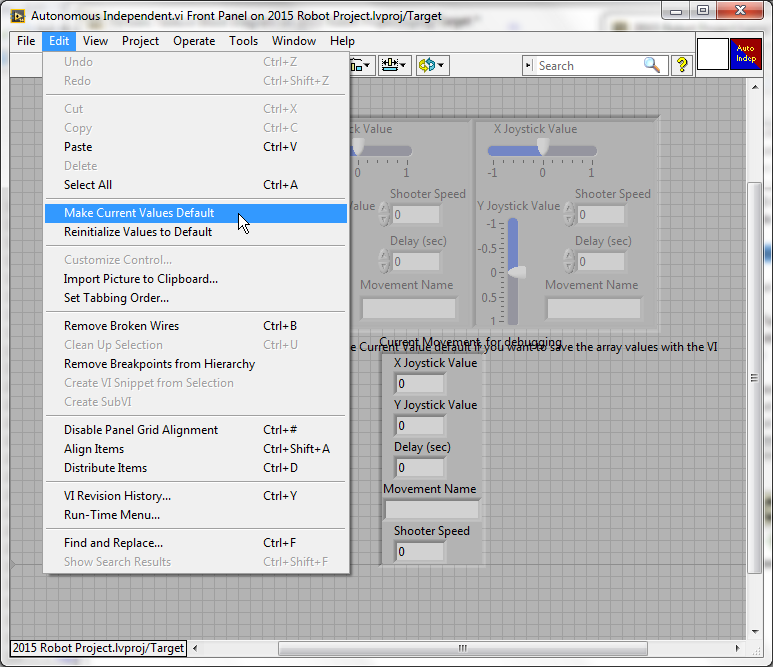Click the white connector pane square
The height and width of the screenshot is (667, 773).
[712, 54]
